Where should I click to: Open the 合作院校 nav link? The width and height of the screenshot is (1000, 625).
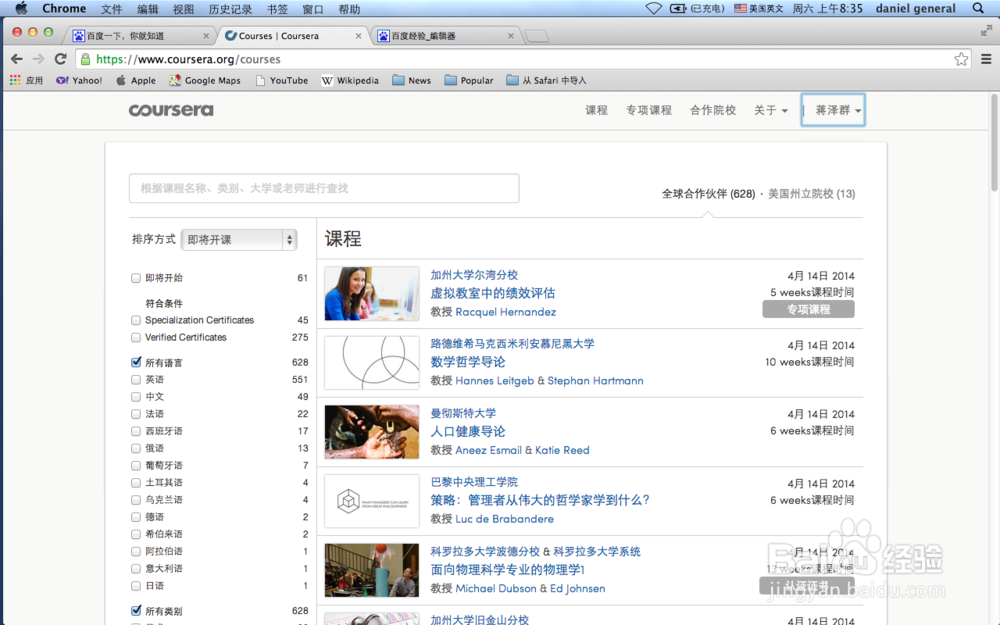pyautogui.click(x=713, y=110)
